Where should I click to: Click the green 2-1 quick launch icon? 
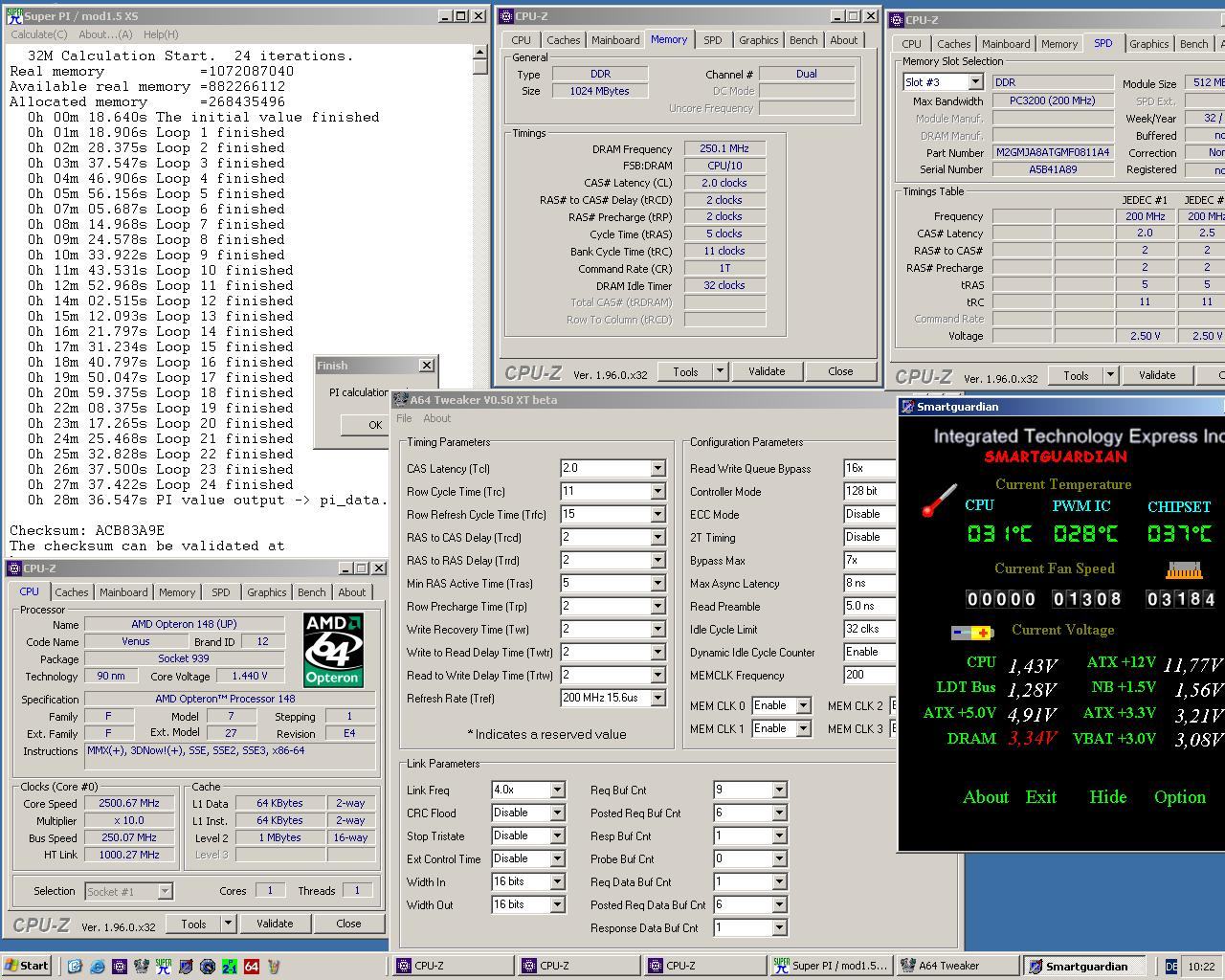click(x=230, y=967)
